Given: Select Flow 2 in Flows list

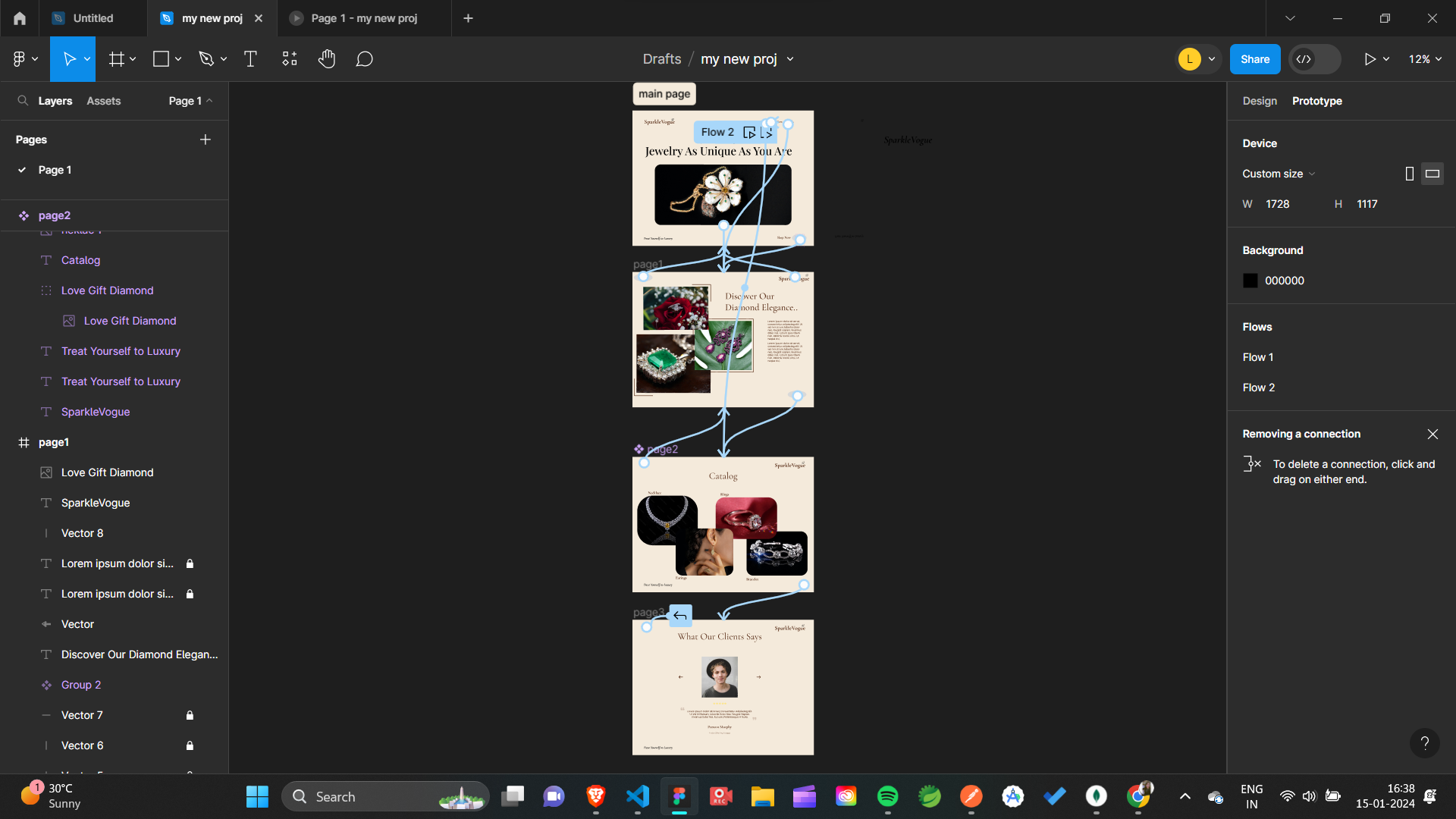Looking at the screenshot, I should (x=1259, y=388).
